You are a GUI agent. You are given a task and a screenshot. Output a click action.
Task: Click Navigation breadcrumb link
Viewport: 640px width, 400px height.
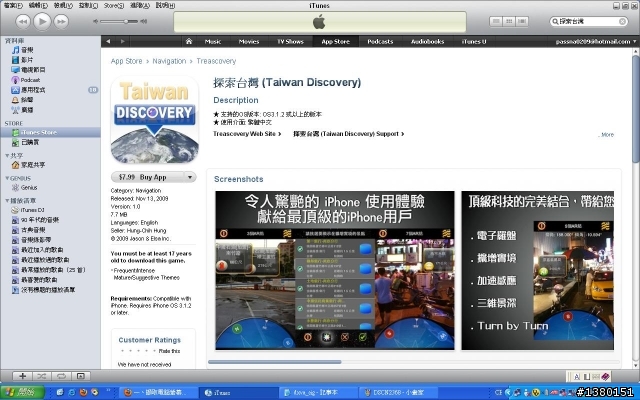point(169,61)
